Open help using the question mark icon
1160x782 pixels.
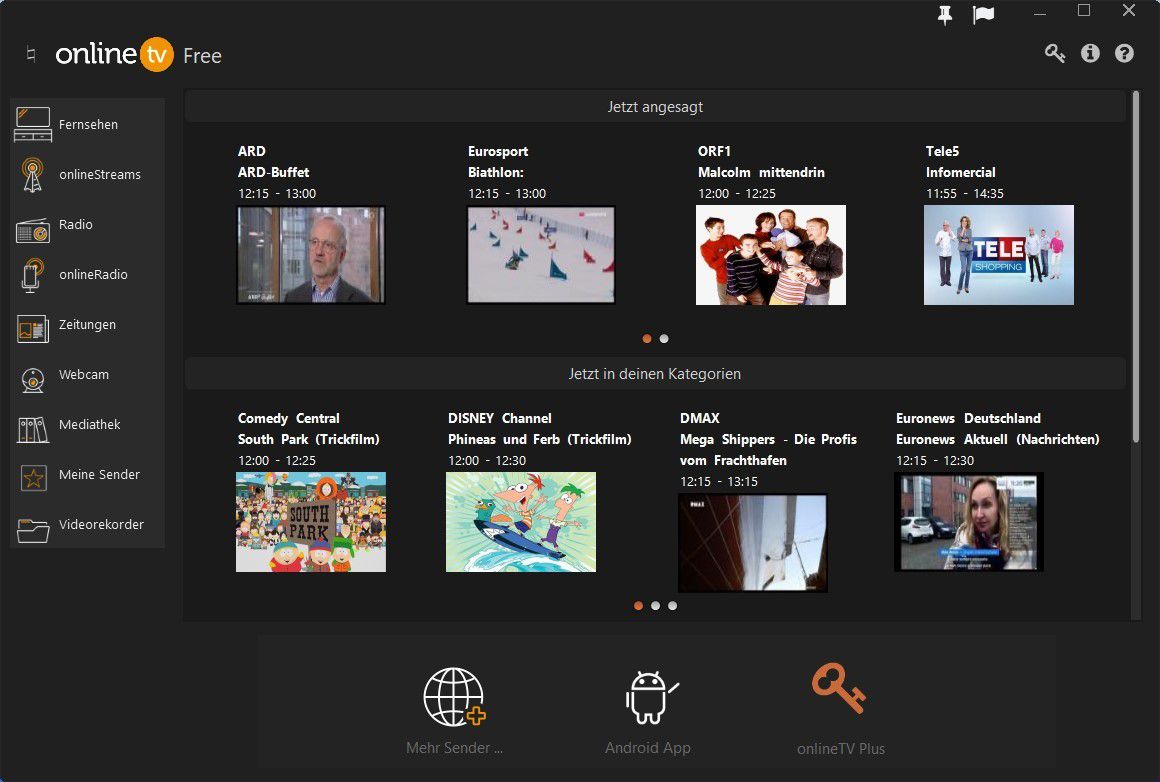coord(1126,53)
